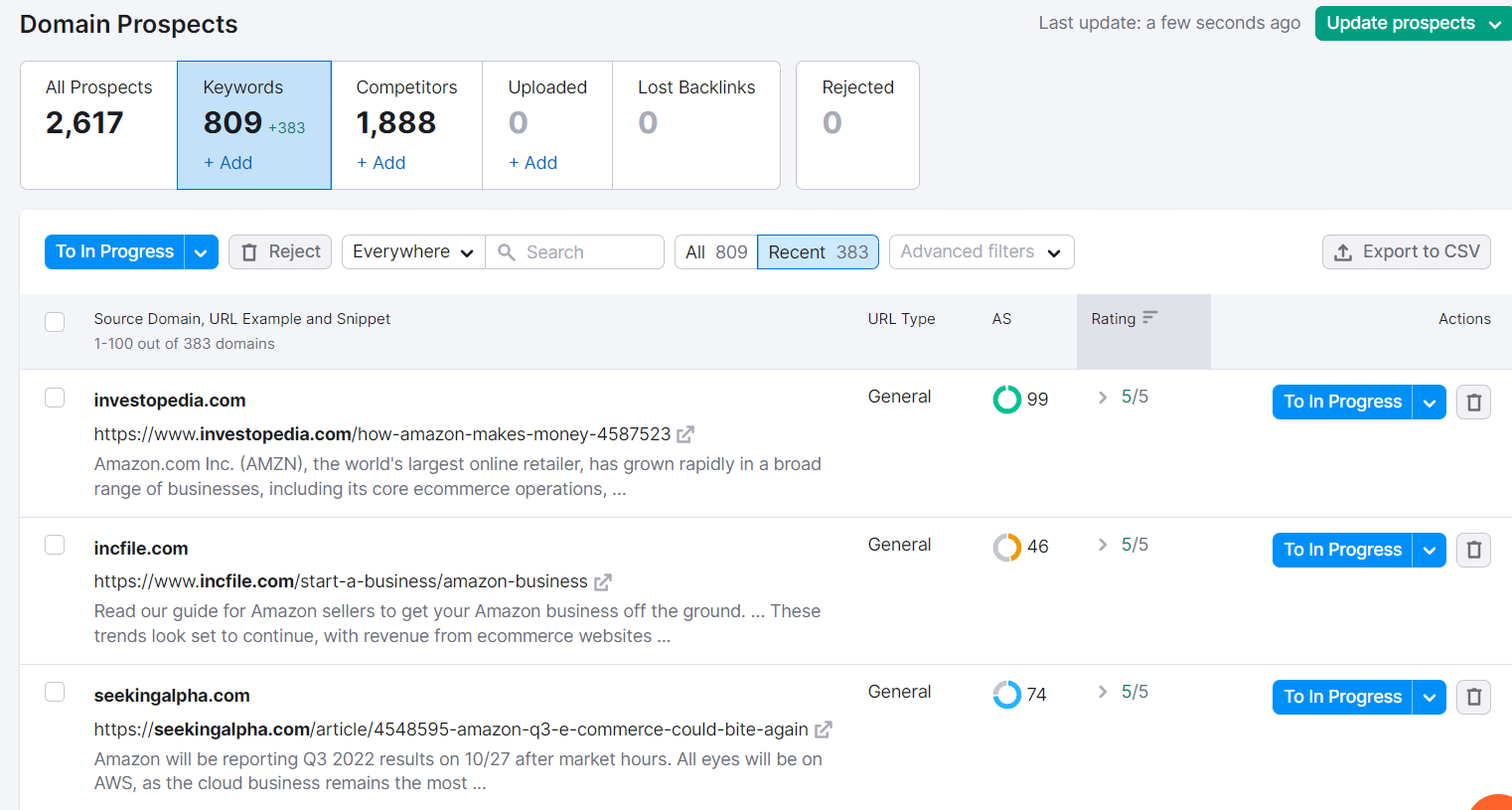1512x810 pixels.
Task: Check the incfile.com row checkbox
Action: [x=55, y=545]
